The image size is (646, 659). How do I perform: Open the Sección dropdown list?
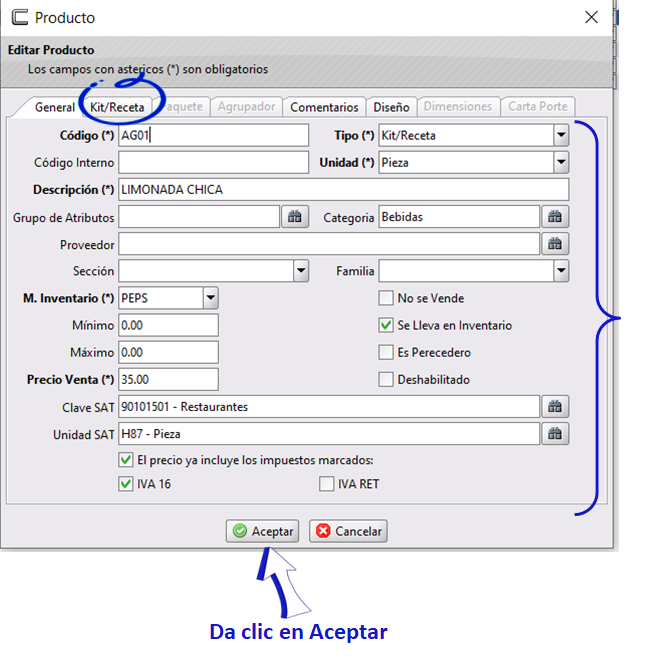(x=301, y=271)
